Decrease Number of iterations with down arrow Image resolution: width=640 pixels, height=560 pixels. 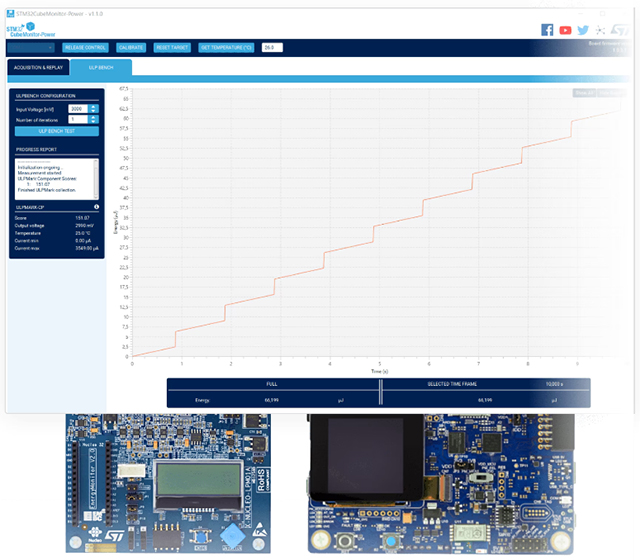[93, 121]
